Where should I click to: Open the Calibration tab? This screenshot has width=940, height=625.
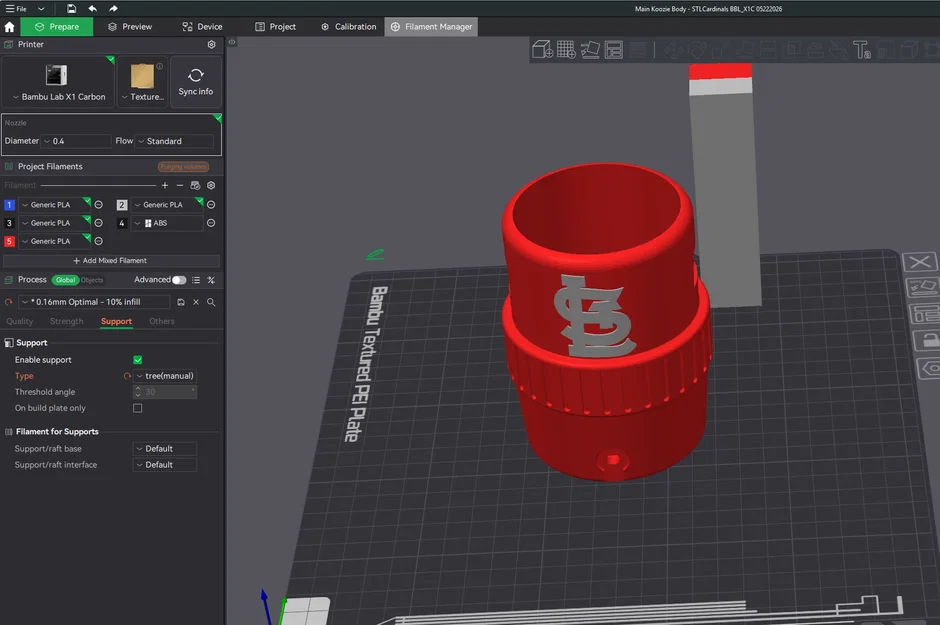349,27
